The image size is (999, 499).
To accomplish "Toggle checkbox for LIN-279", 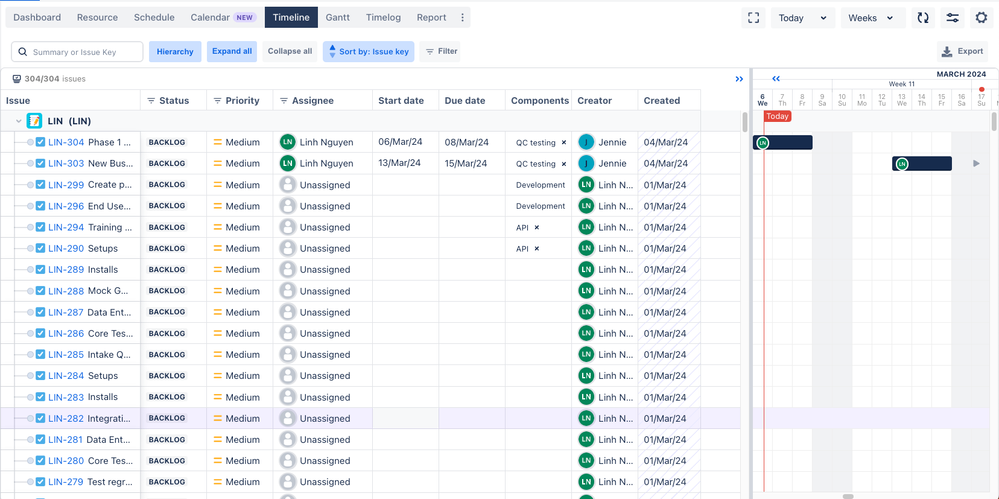I will [x=40, y=481].
